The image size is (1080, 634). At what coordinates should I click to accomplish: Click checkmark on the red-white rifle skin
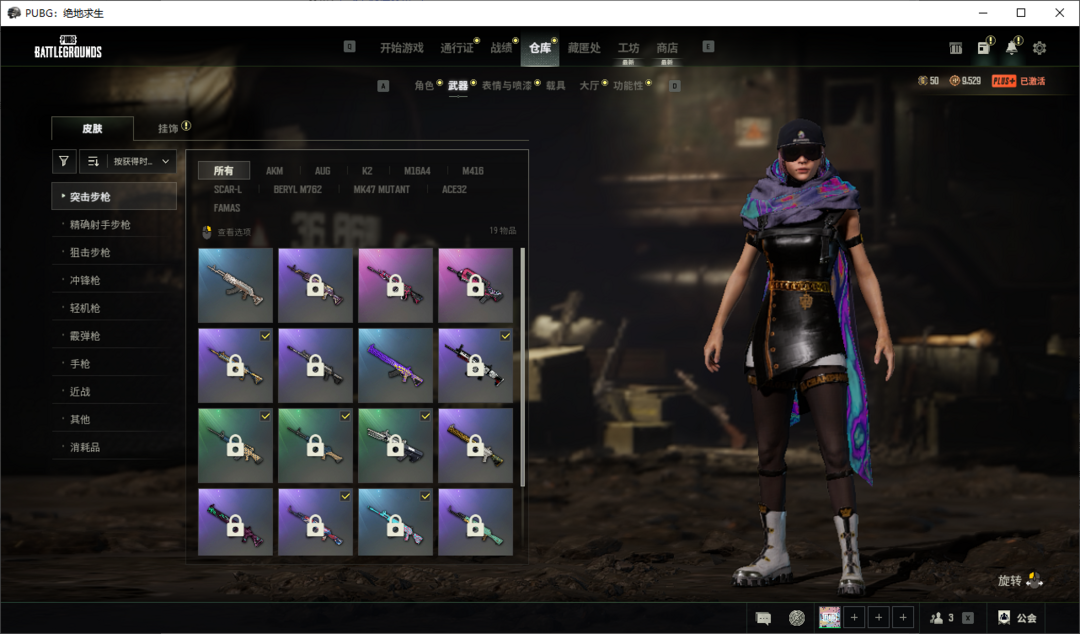(x=506, y=336)
